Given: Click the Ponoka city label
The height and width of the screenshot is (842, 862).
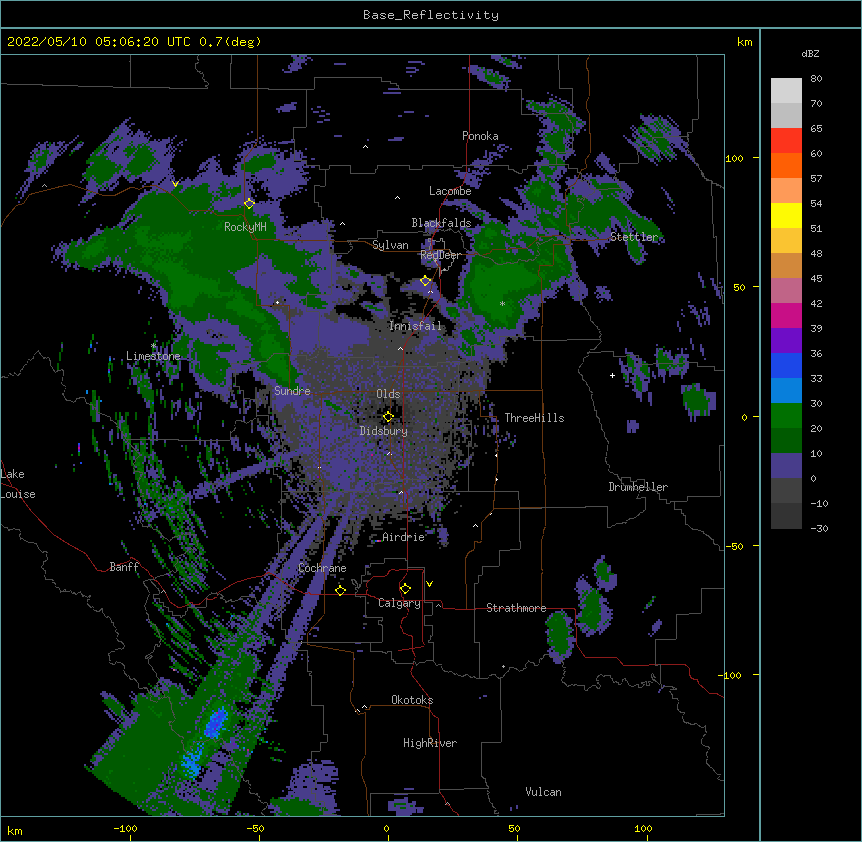Looking at the screenshot, I should click(480, 136).
